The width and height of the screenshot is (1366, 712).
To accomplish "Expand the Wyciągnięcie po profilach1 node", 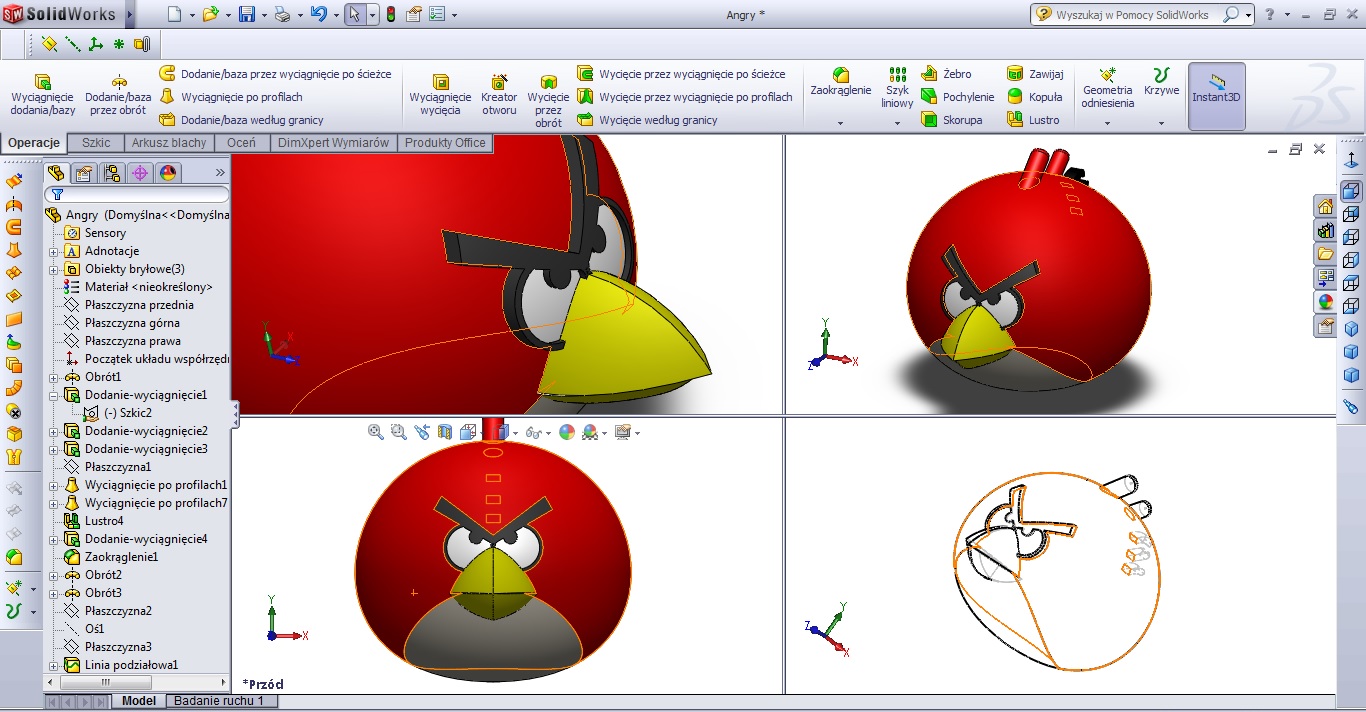I will click(x=53, y=485).
